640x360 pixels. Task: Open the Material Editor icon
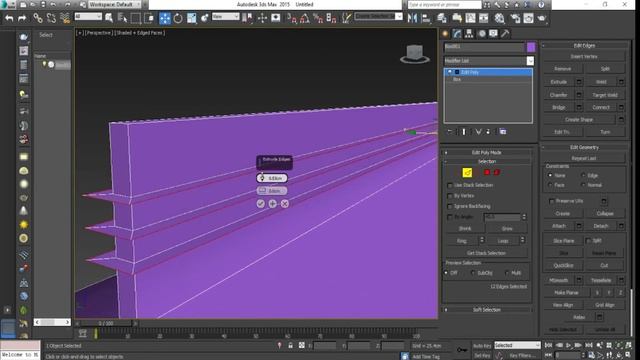point(499,18)
